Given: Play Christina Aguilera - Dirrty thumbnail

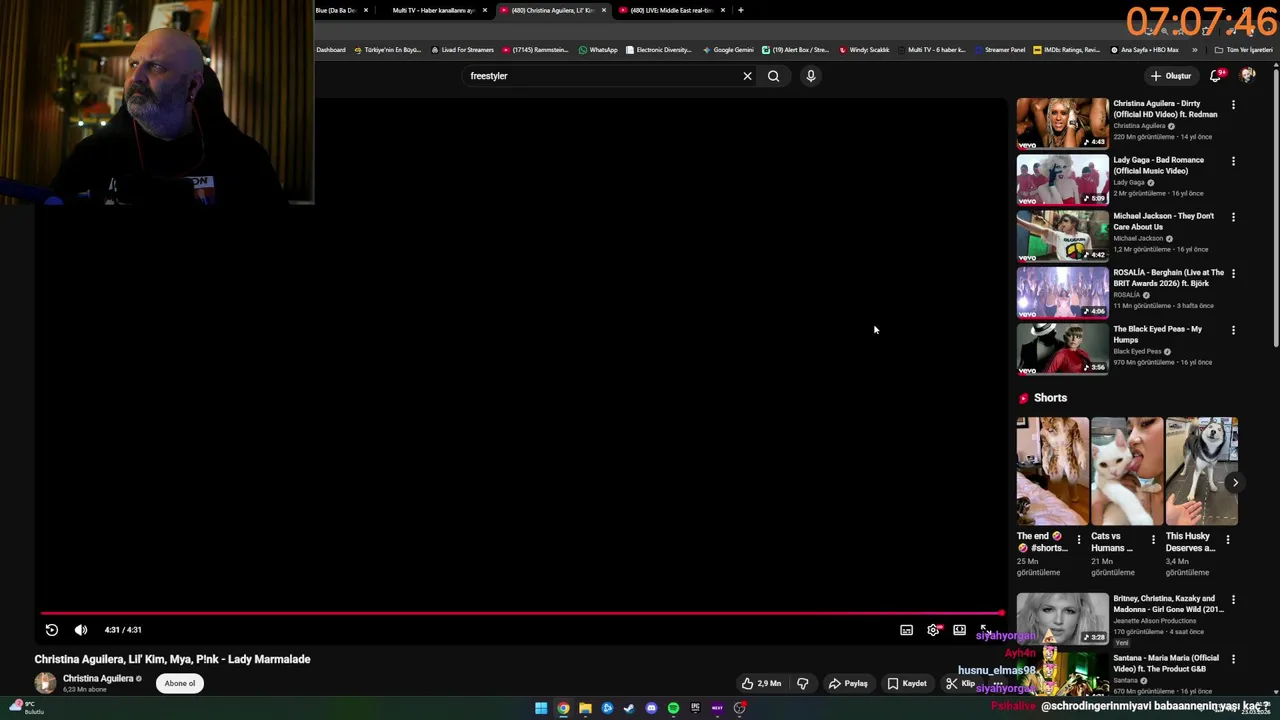Looking at the screenshot, I should (1062, 123).
